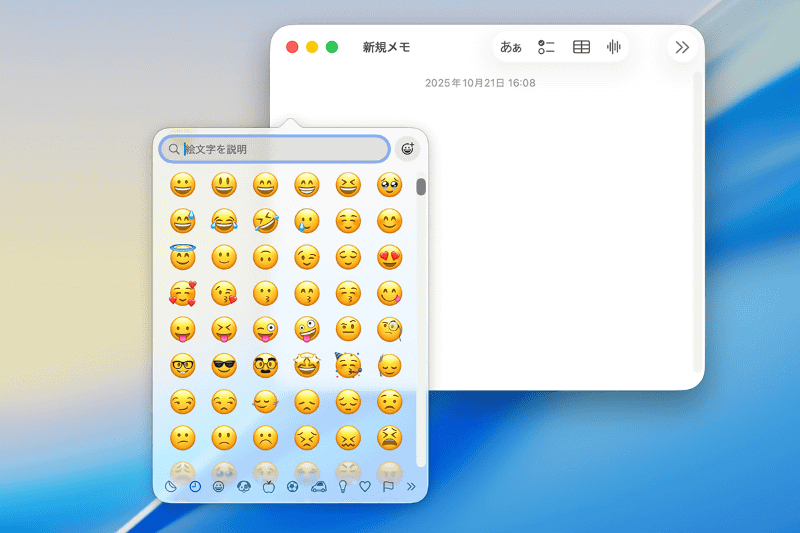Select the raised eyebrow face

coord(348,329)
